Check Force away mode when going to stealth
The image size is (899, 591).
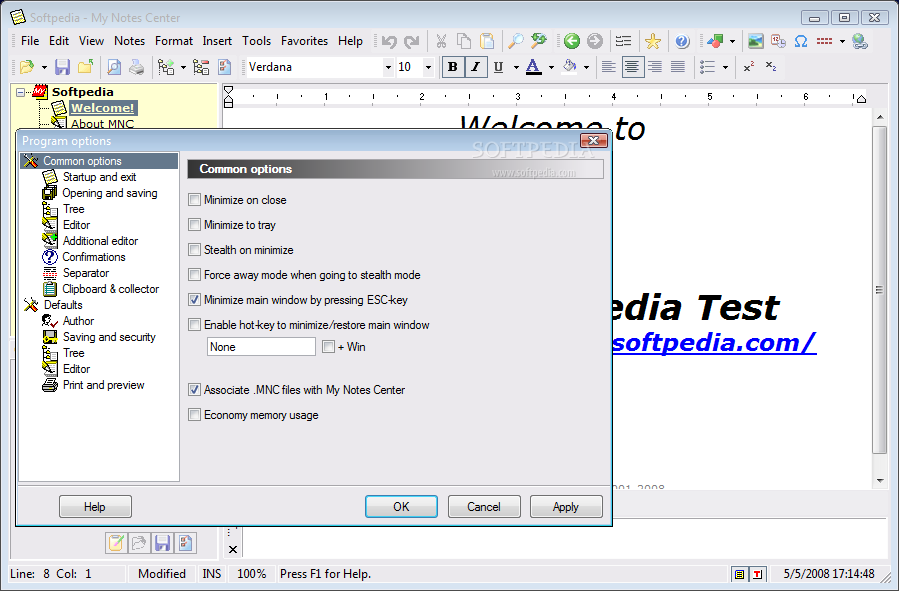point(194,275)
